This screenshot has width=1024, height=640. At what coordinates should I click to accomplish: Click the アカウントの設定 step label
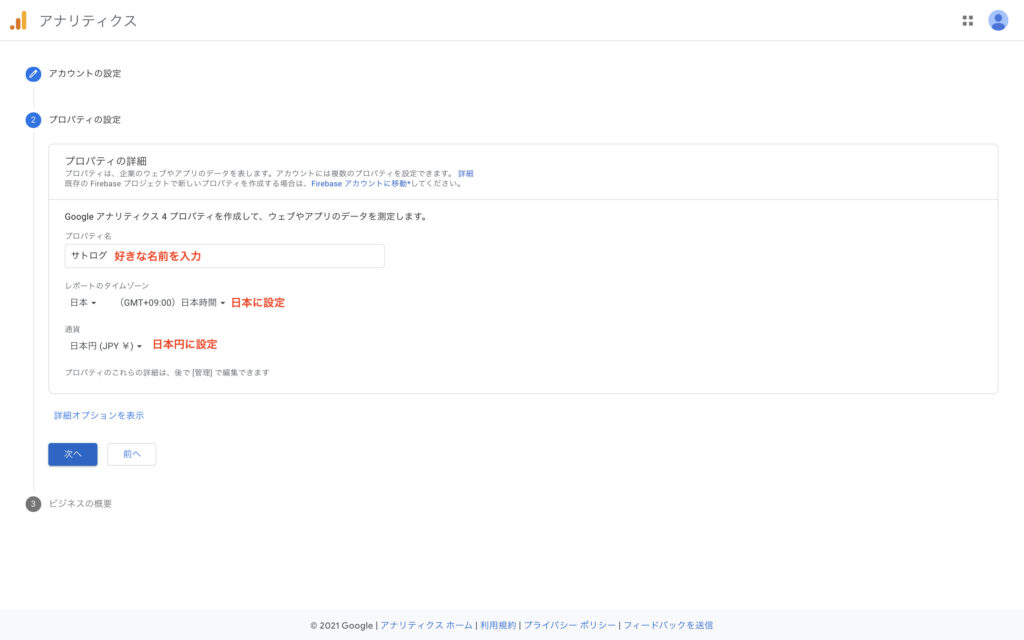point(85,74)
